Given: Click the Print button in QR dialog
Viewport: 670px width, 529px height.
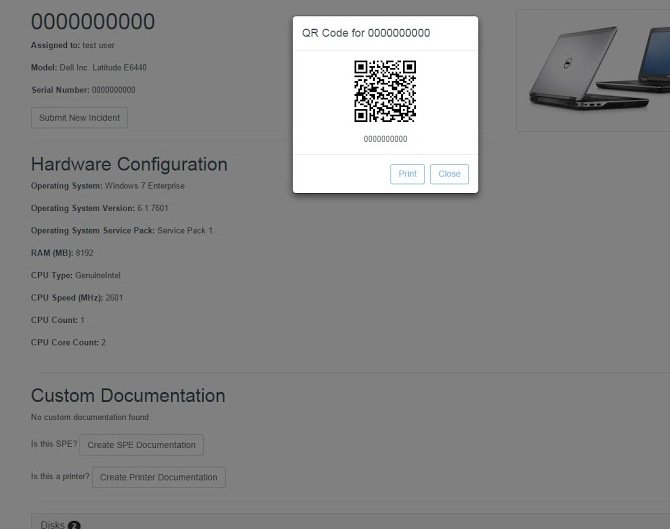Looking at the screenshot, I should (407, 174).
